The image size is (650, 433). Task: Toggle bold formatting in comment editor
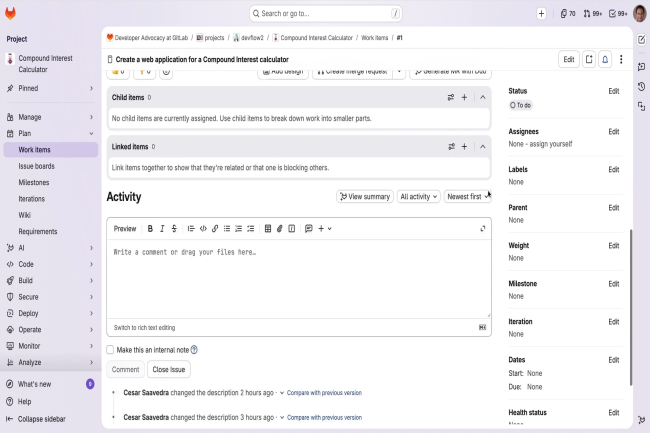coord(150,229)
